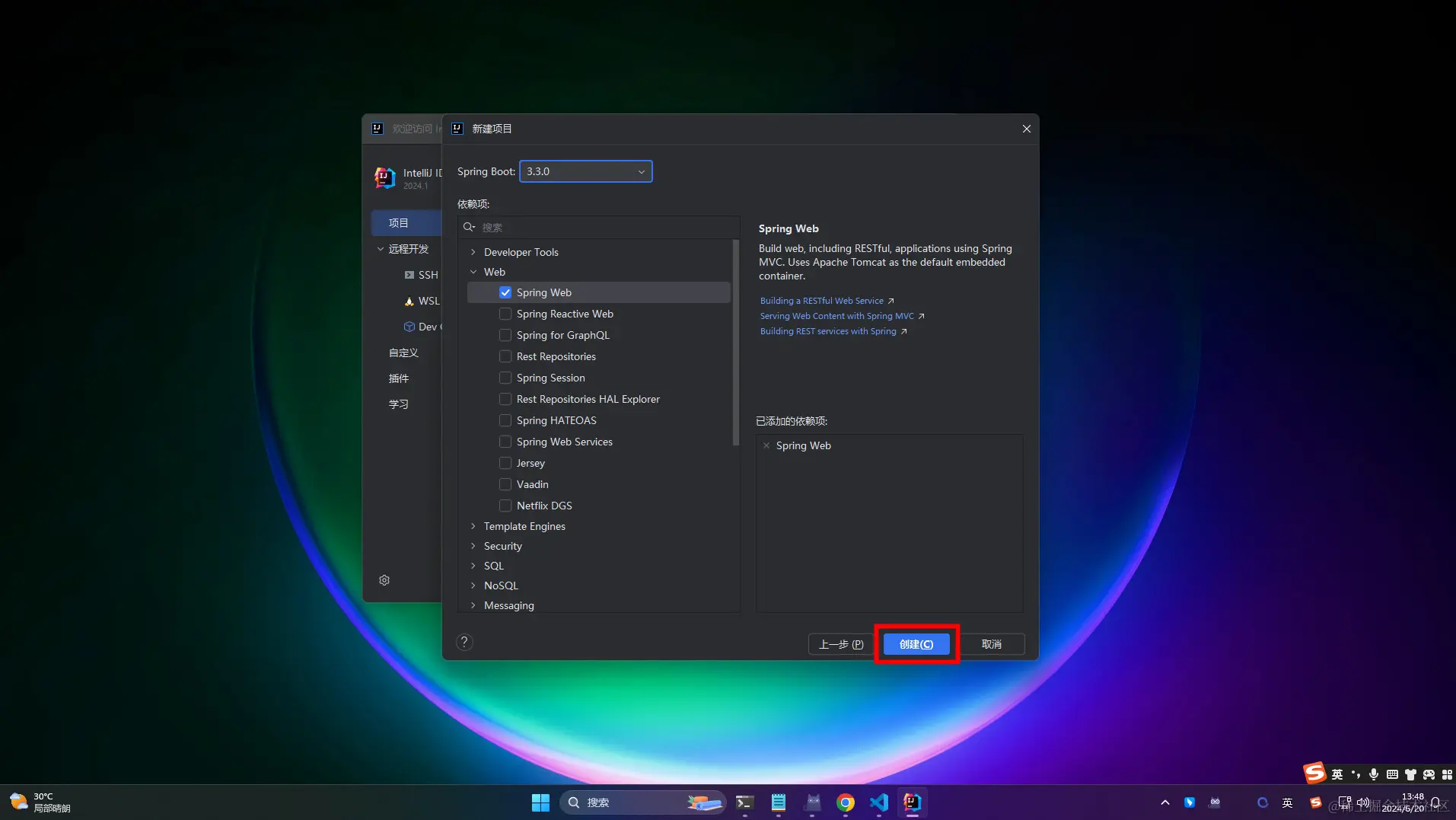1456x820 pixels.
Task: Check the Spring Reactive Web checkbox
Action: tap(505, 314)
